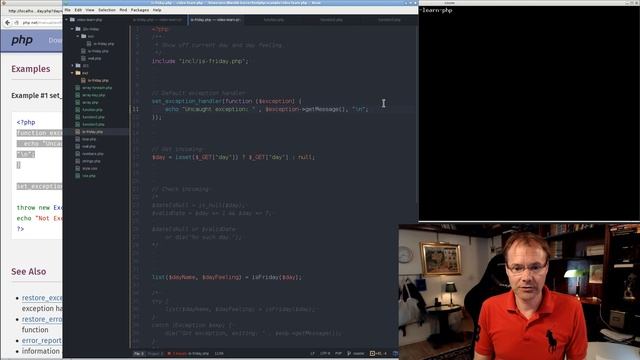Open the Packages menu

140,10
